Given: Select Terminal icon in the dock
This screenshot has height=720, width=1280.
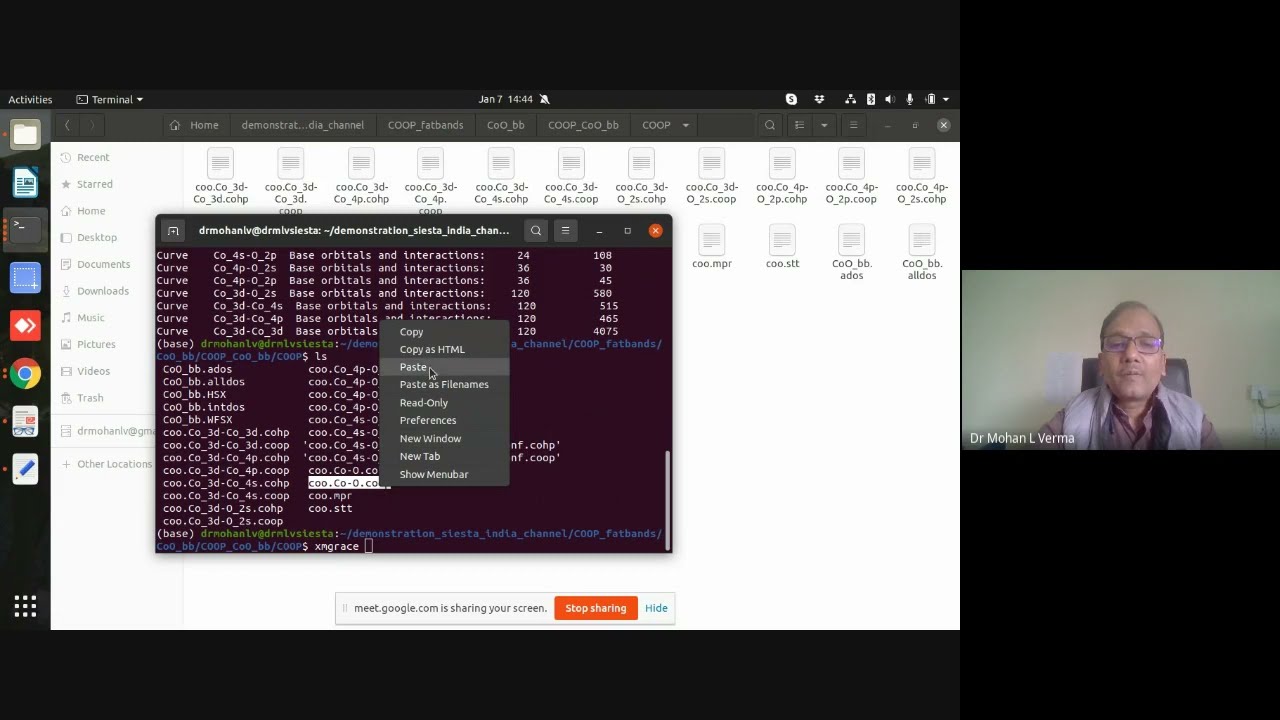Looking at the screenshot, I should [25, 229].
